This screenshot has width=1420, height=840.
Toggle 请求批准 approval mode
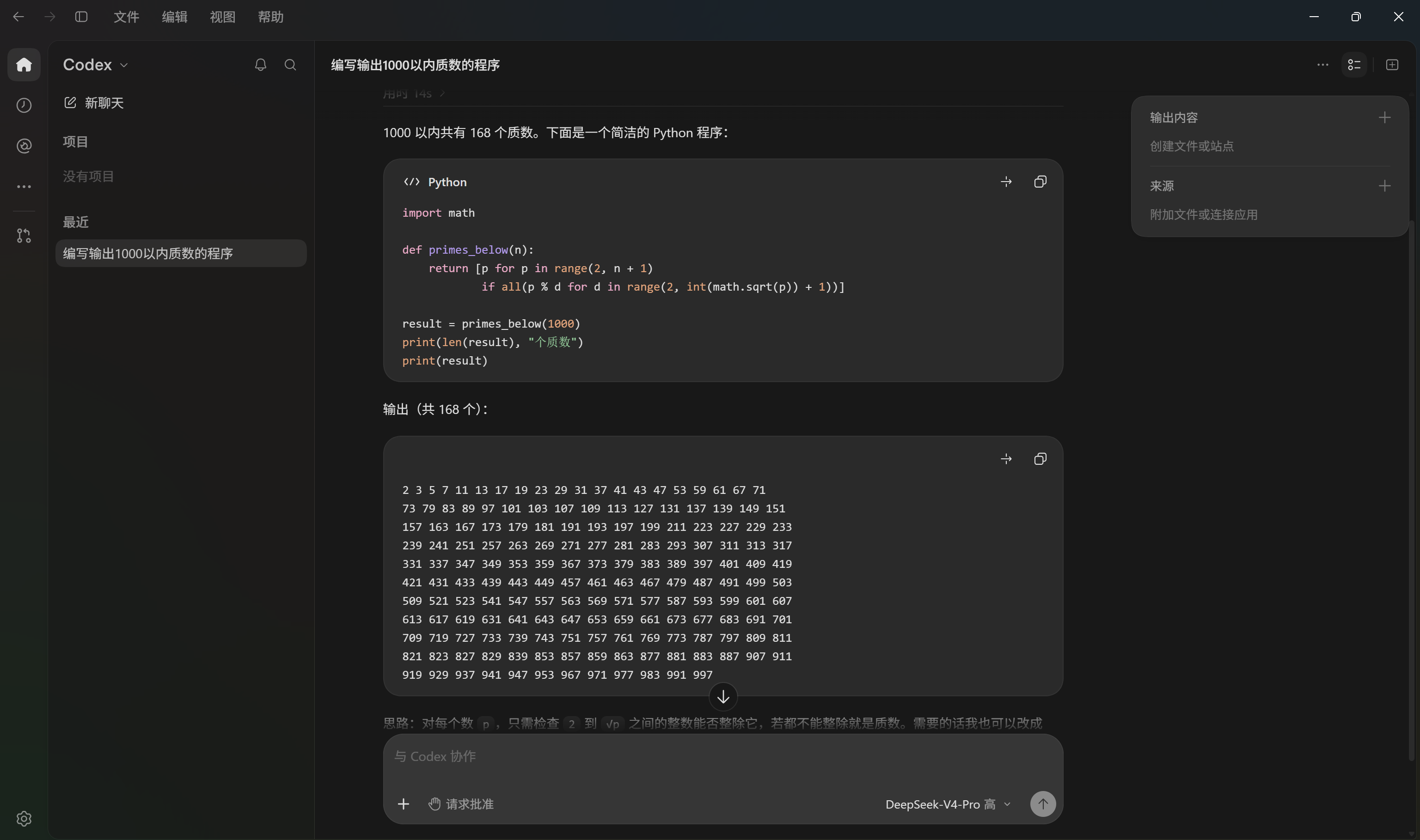point(461,804)
